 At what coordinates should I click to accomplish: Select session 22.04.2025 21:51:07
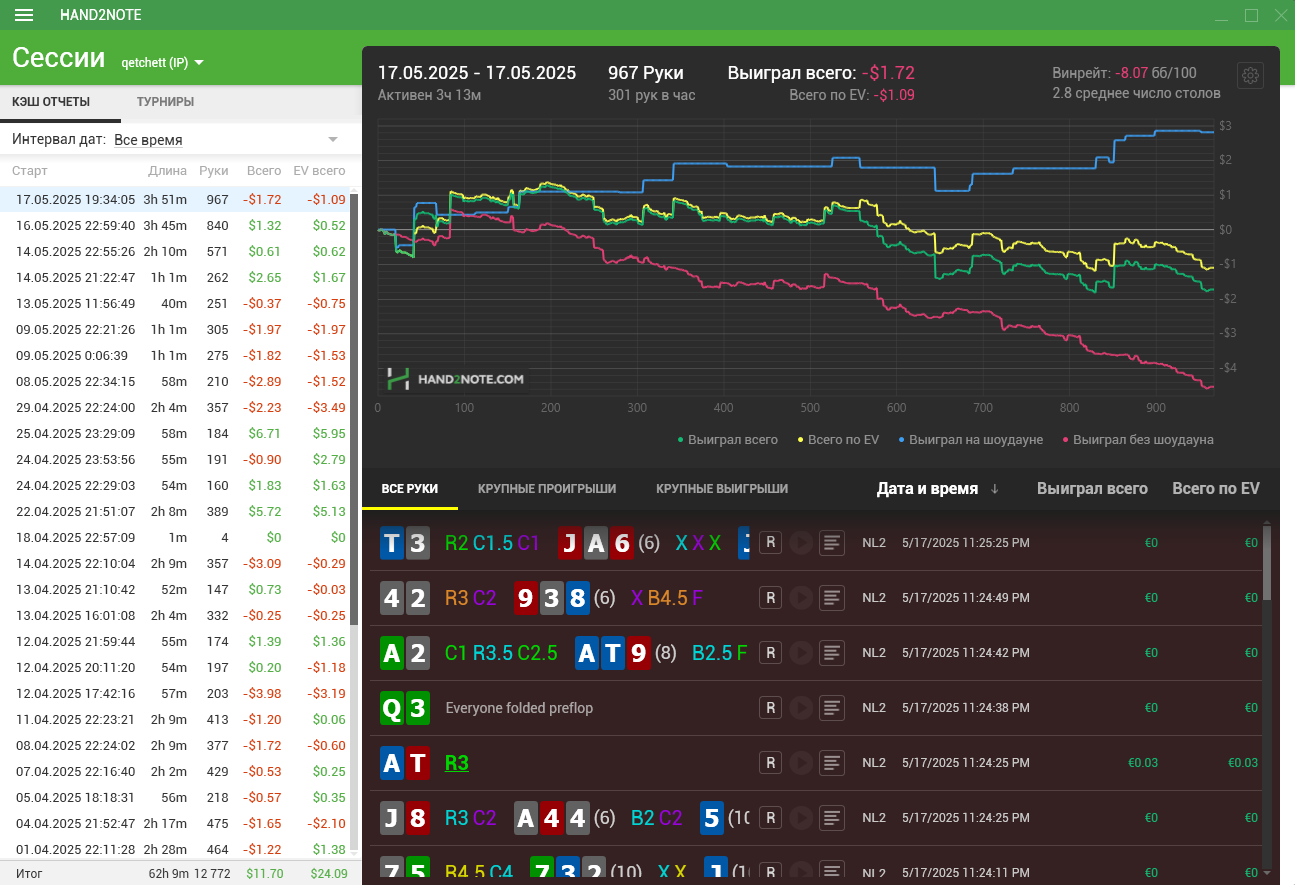pos(174,512)
